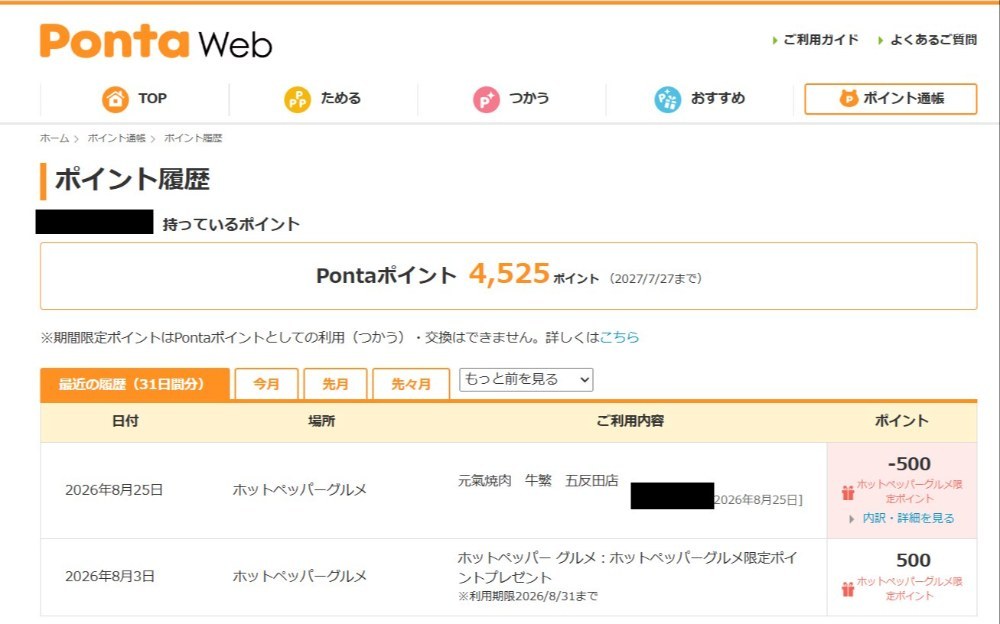1000x624 pixels.
Task: Click 元氣焼肉 牛繁 五反田店 entry
Action: click(538, 480)
